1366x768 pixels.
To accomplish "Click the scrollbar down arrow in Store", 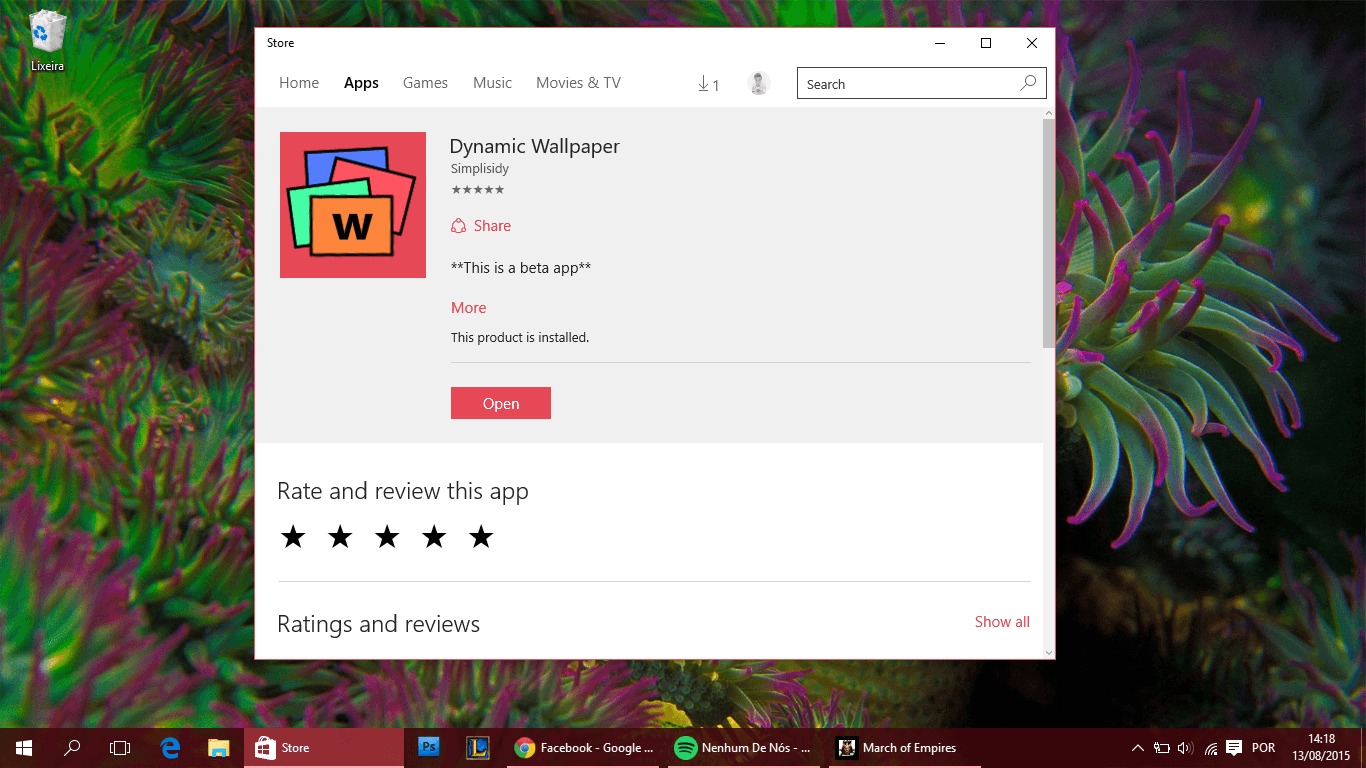I will [1048, 652].
